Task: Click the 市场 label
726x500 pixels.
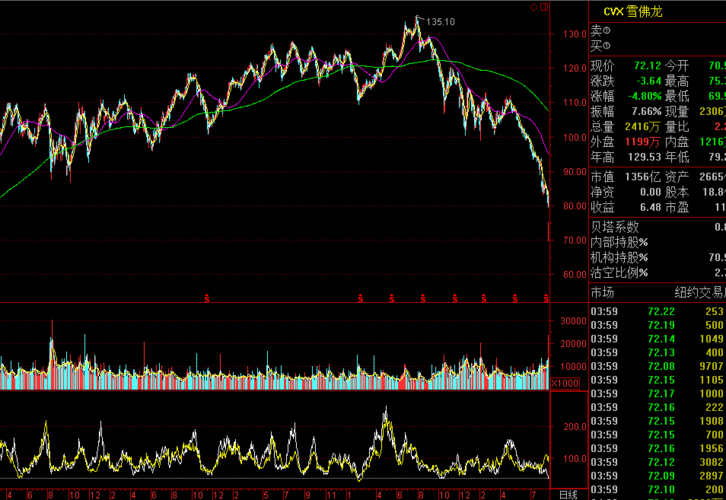Action: tap(602, 293)
